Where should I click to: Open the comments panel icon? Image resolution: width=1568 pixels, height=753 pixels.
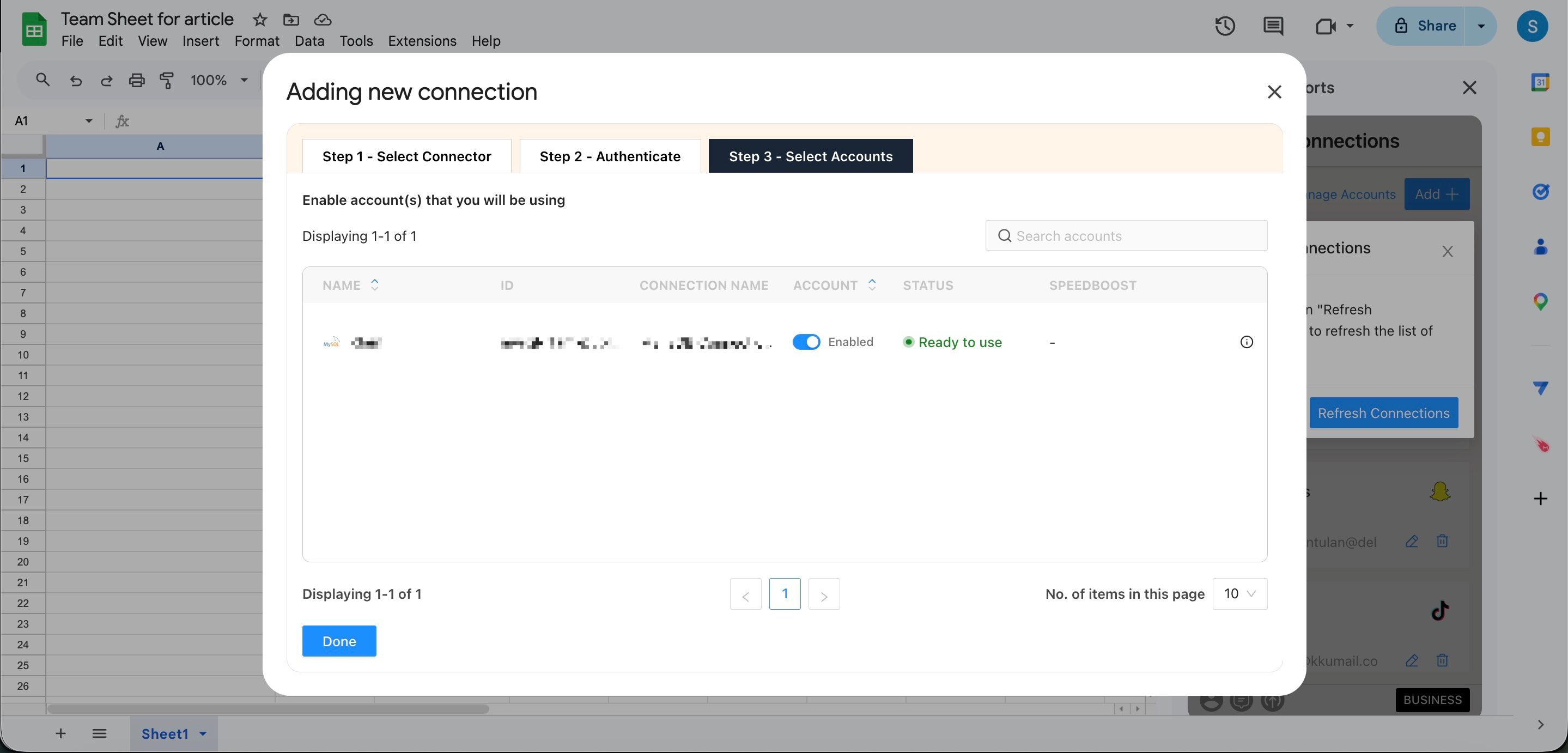coord(1273,26)
